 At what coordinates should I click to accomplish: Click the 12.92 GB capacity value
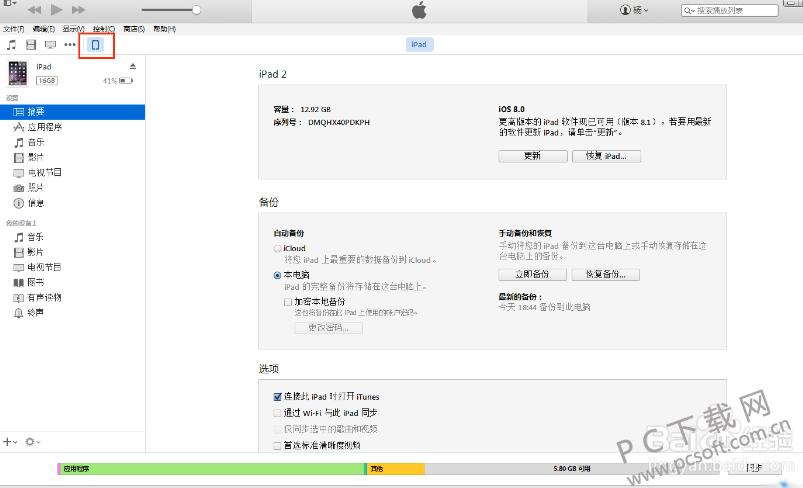(315, 109)
